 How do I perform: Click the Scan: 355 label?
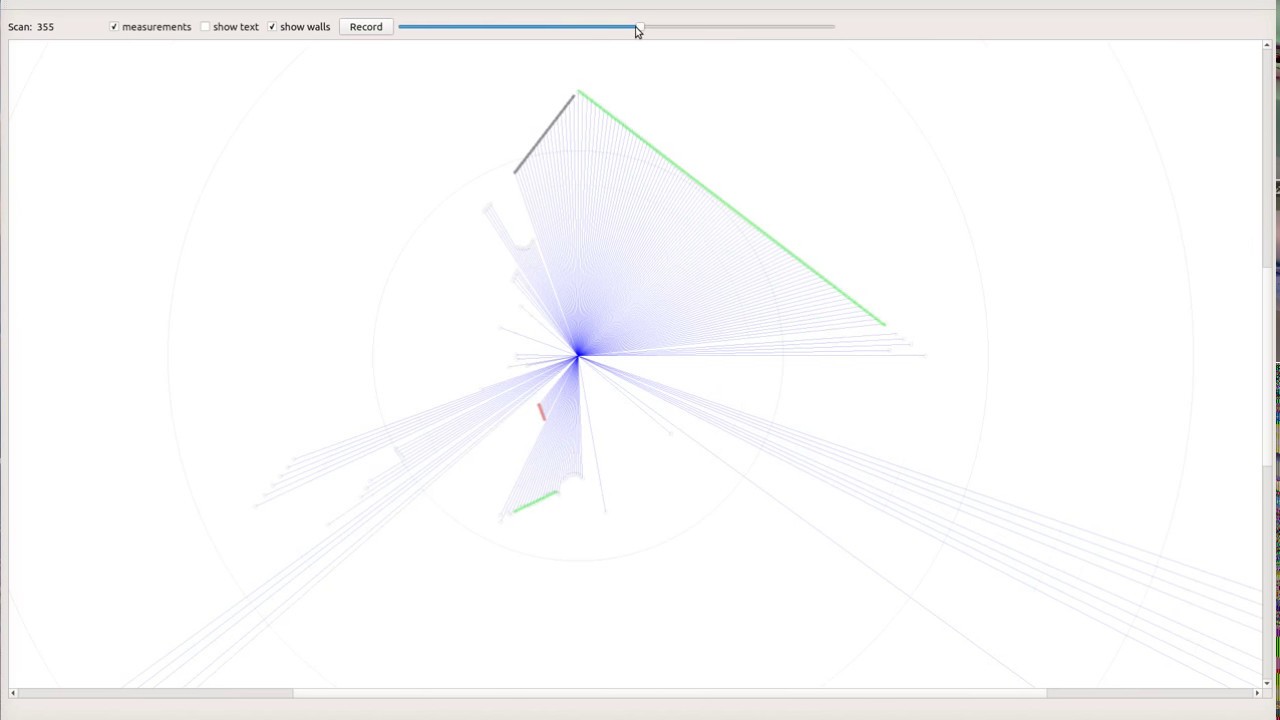pyautogui.click(x=31, y=27)
